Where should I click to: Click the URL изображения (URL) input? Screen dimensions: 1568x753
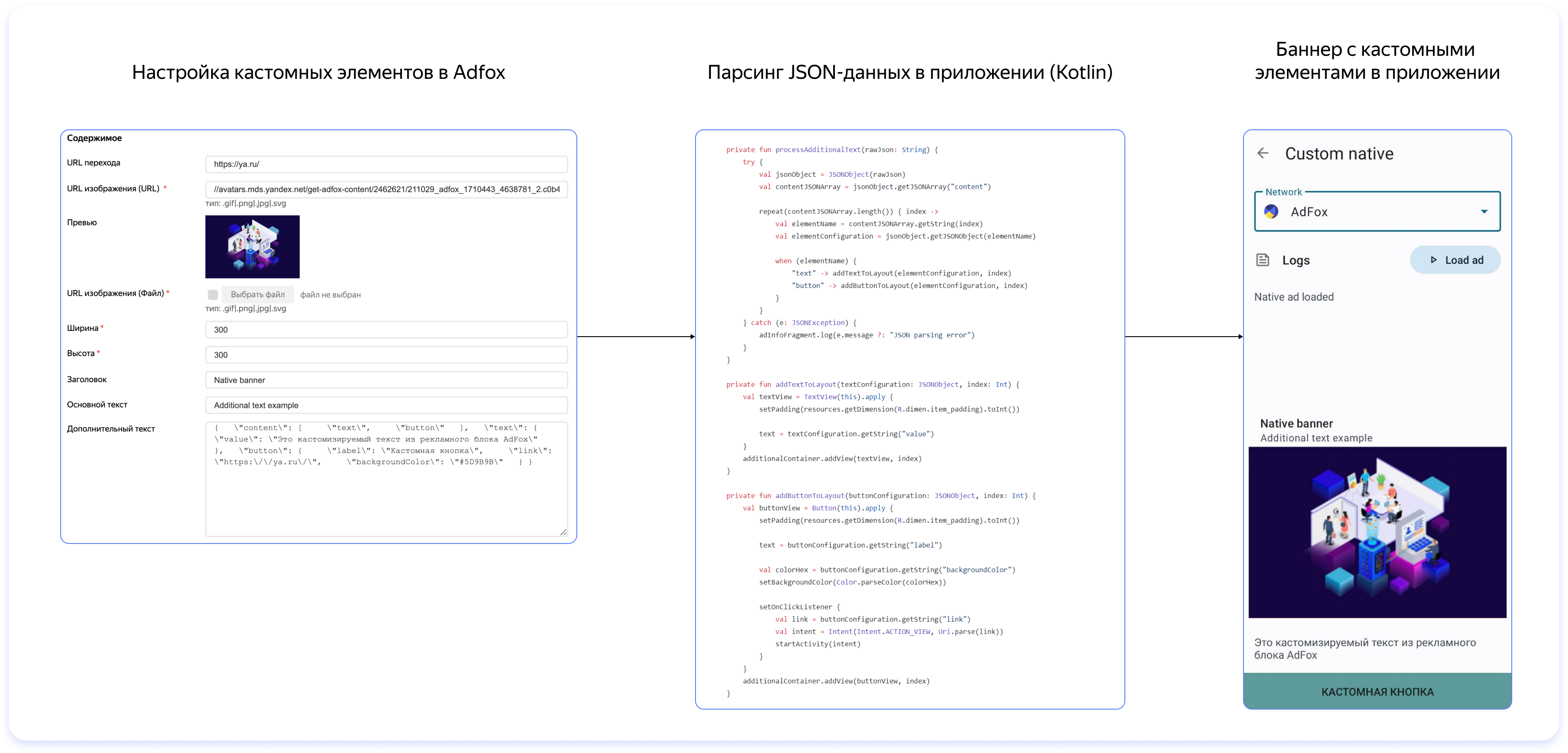[x=386, y=190]
